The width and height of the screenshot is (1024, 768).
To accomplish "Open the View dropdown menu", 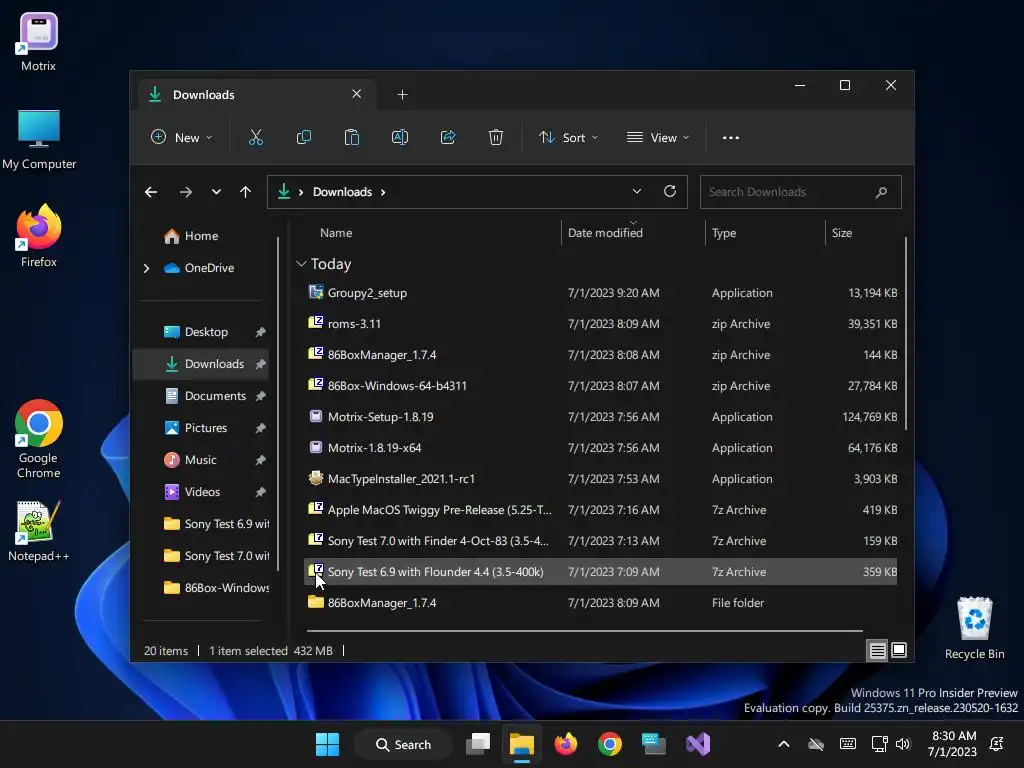I will [x=658, y=138].
